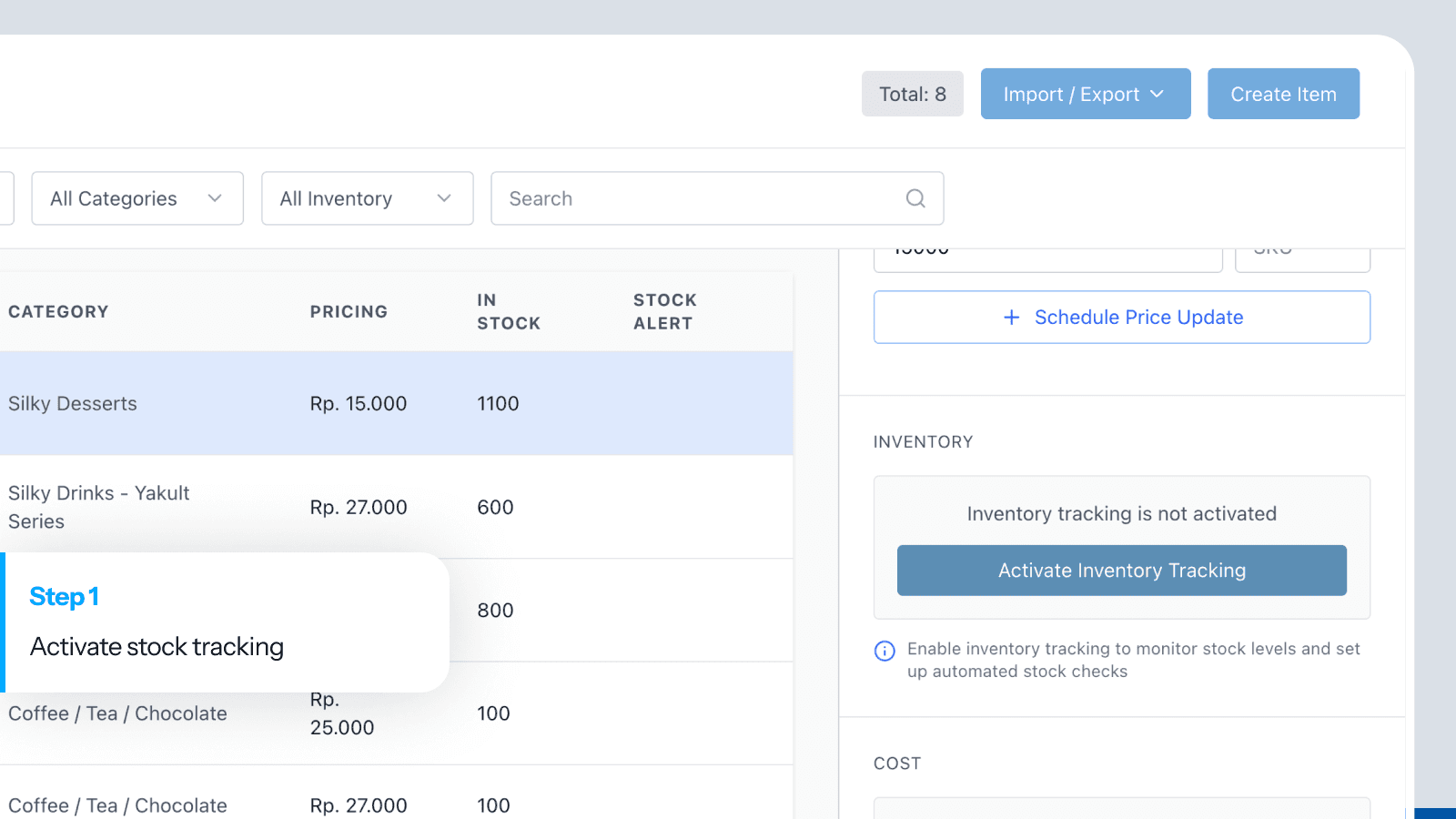Sort by the CATEGORY column header
Viewport: 1456px width, 819px height.
coord(58,311)
